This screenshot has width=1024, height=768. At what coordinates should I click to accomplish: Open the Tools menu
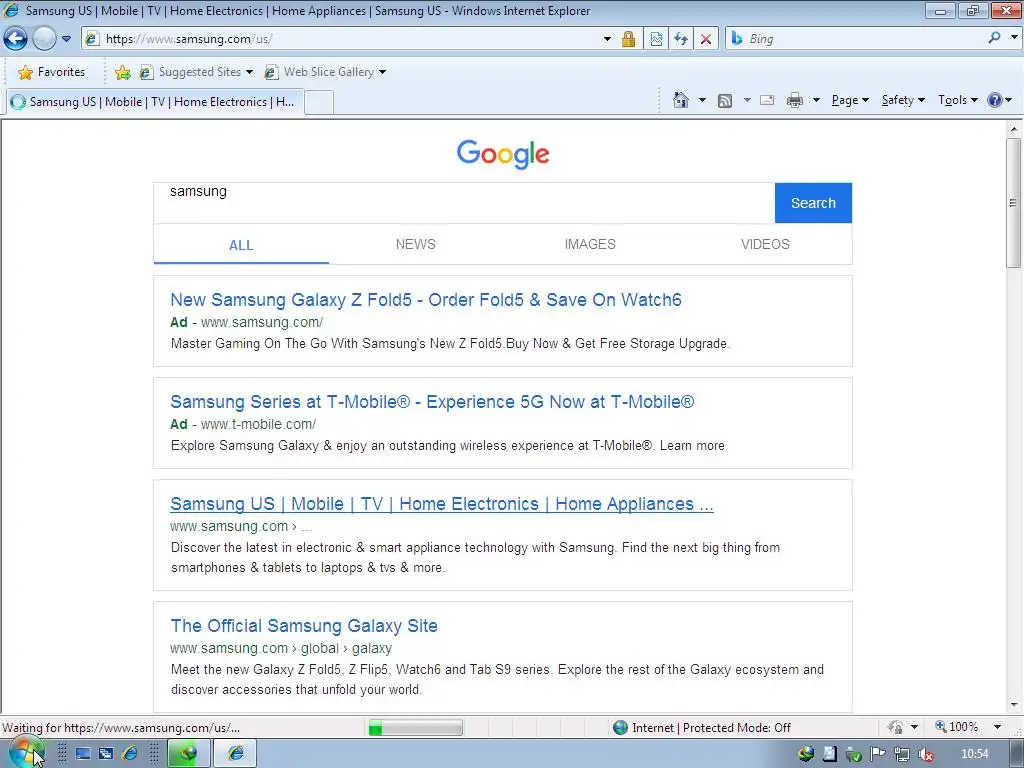(x=957, y=100)
